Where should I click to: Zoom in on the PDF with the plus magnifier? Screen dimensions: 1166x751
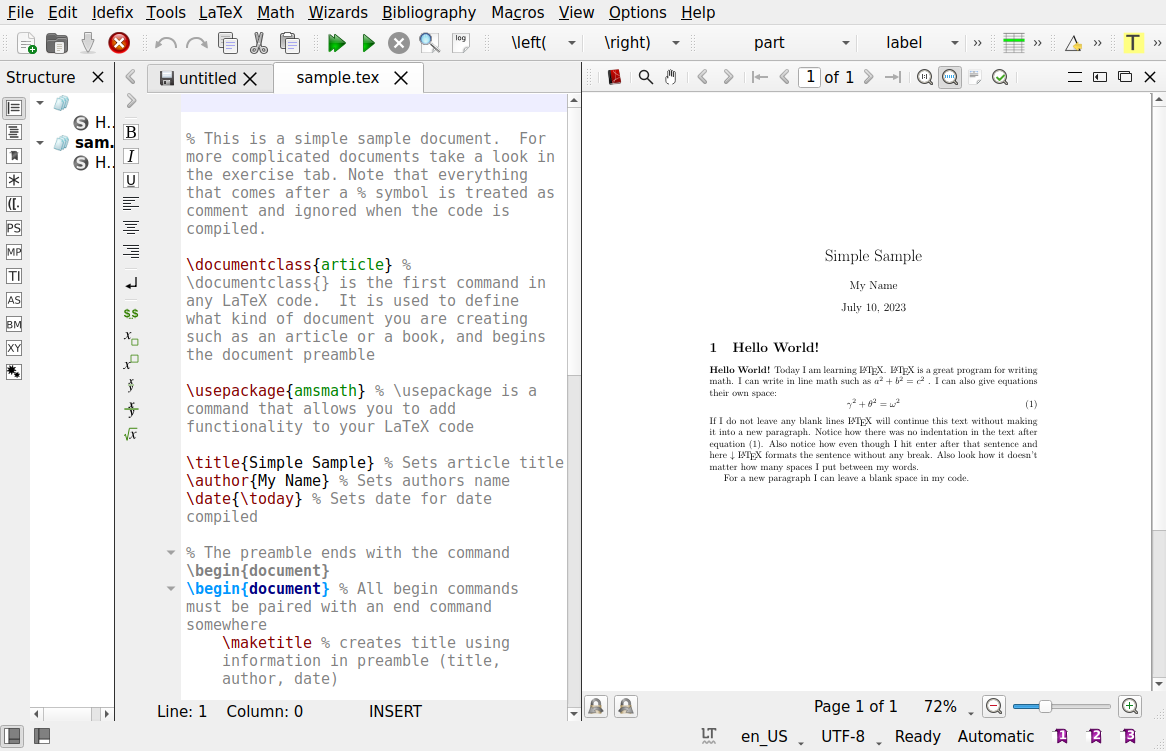pos(1130,706)
